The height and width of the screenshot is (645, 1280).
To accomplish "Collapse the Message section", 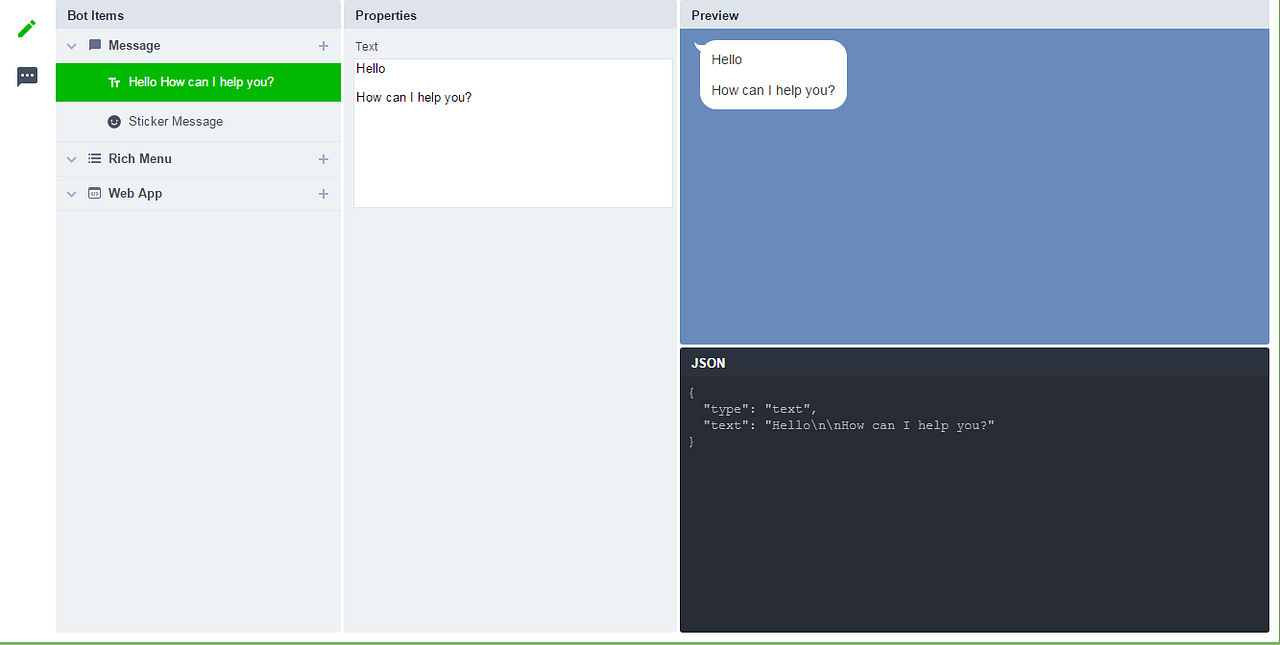I will coord(71,45).
